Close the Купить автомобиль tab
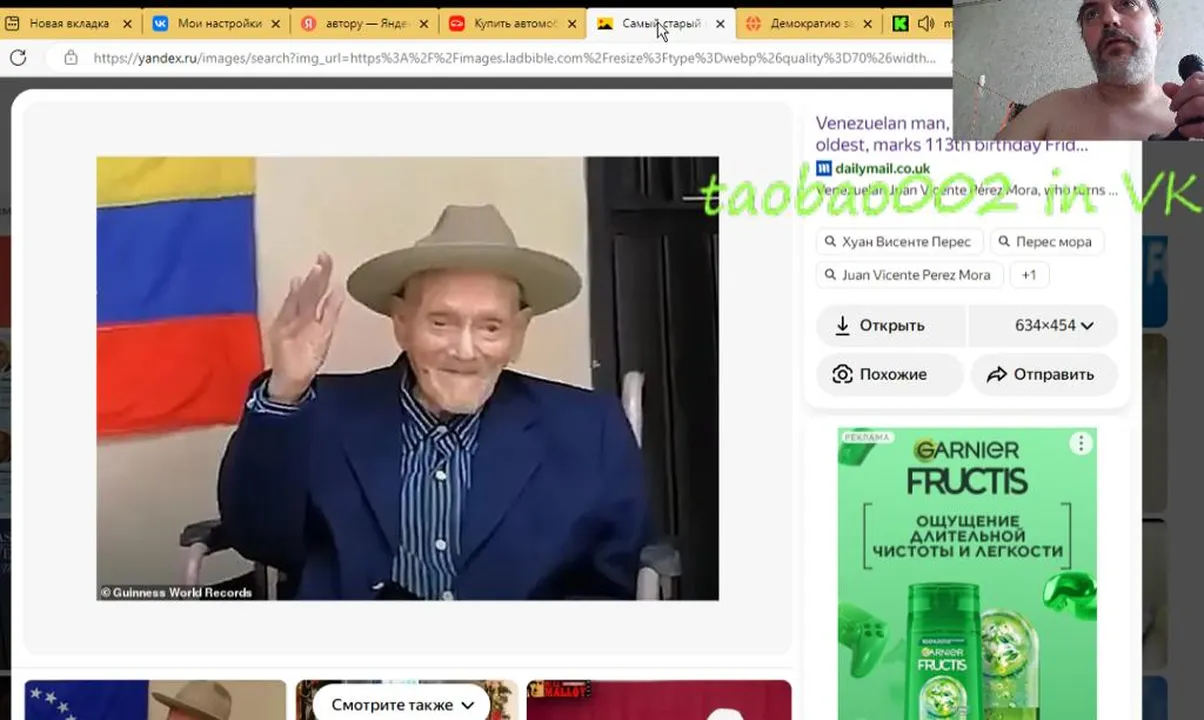 pos(572,23)
